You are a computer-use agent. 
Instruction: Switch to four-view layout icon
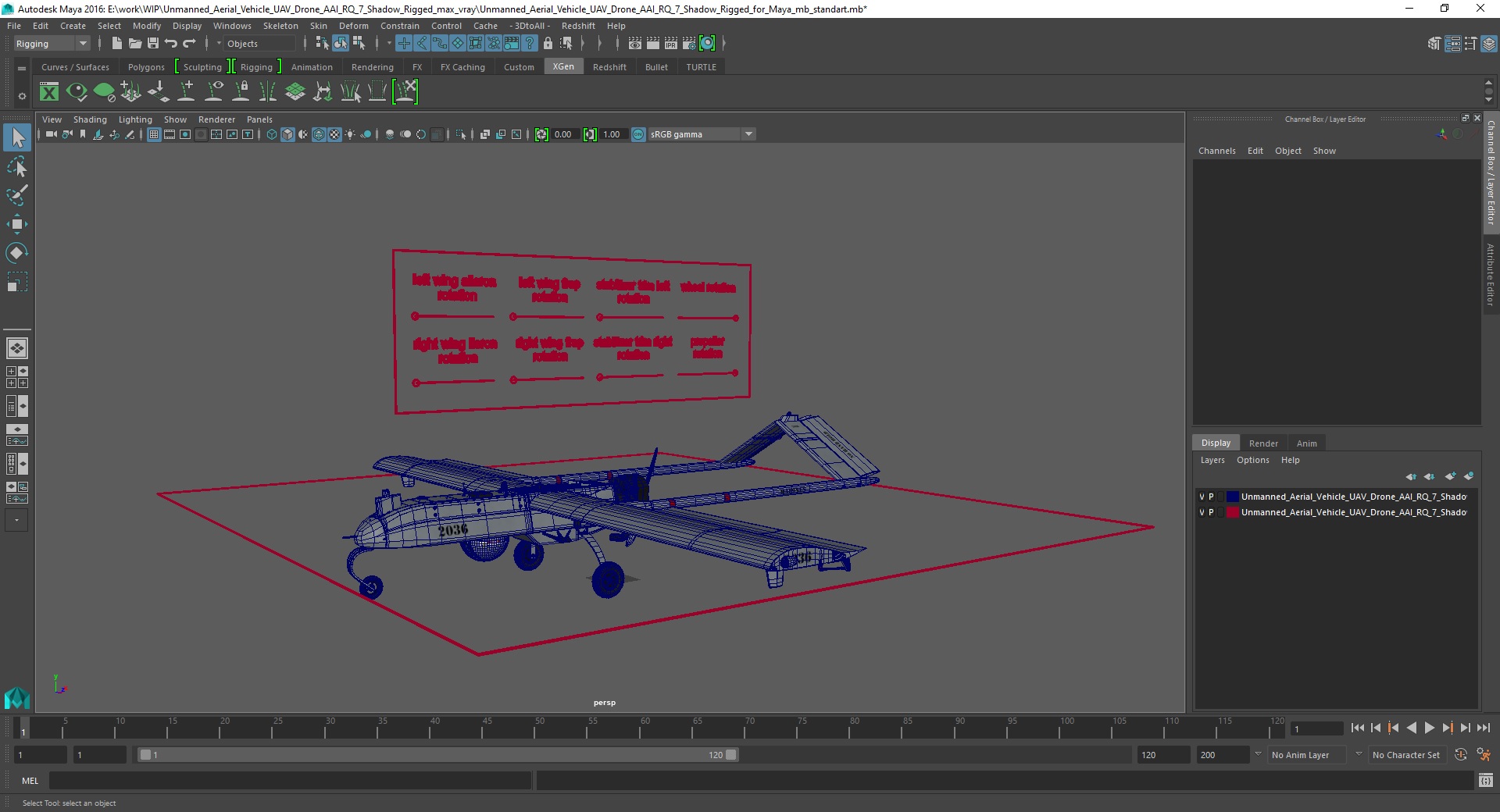coord(17,377)
